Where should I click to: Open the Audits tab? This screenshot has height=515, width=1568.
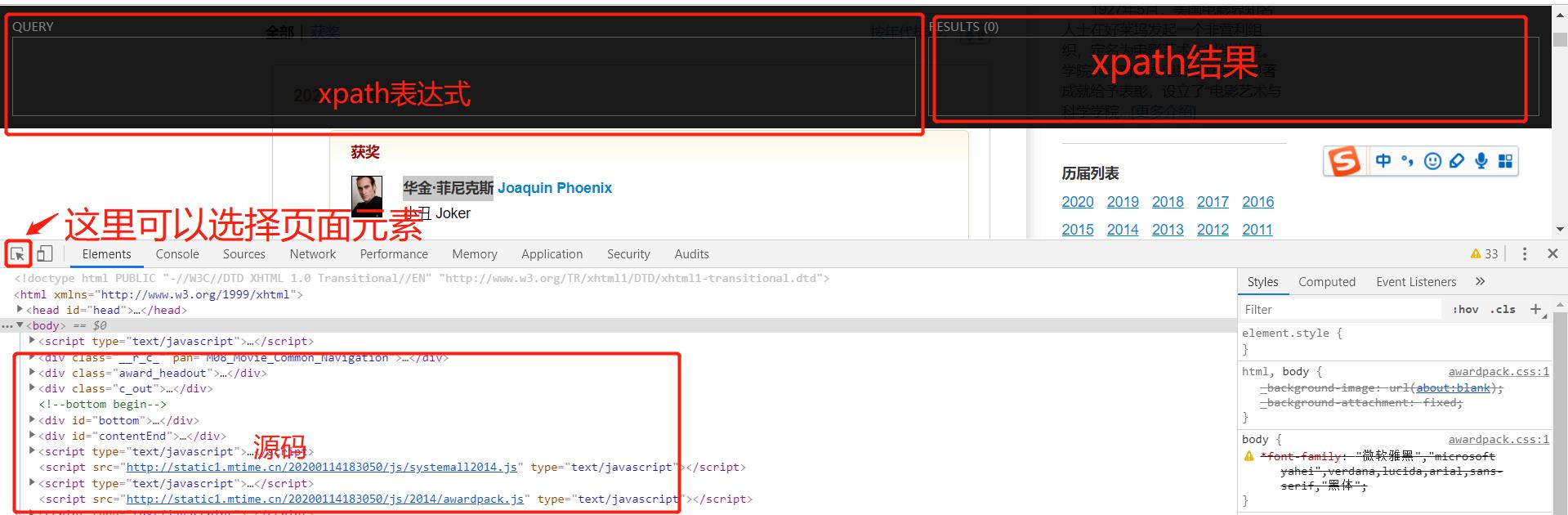click(692, 254)
